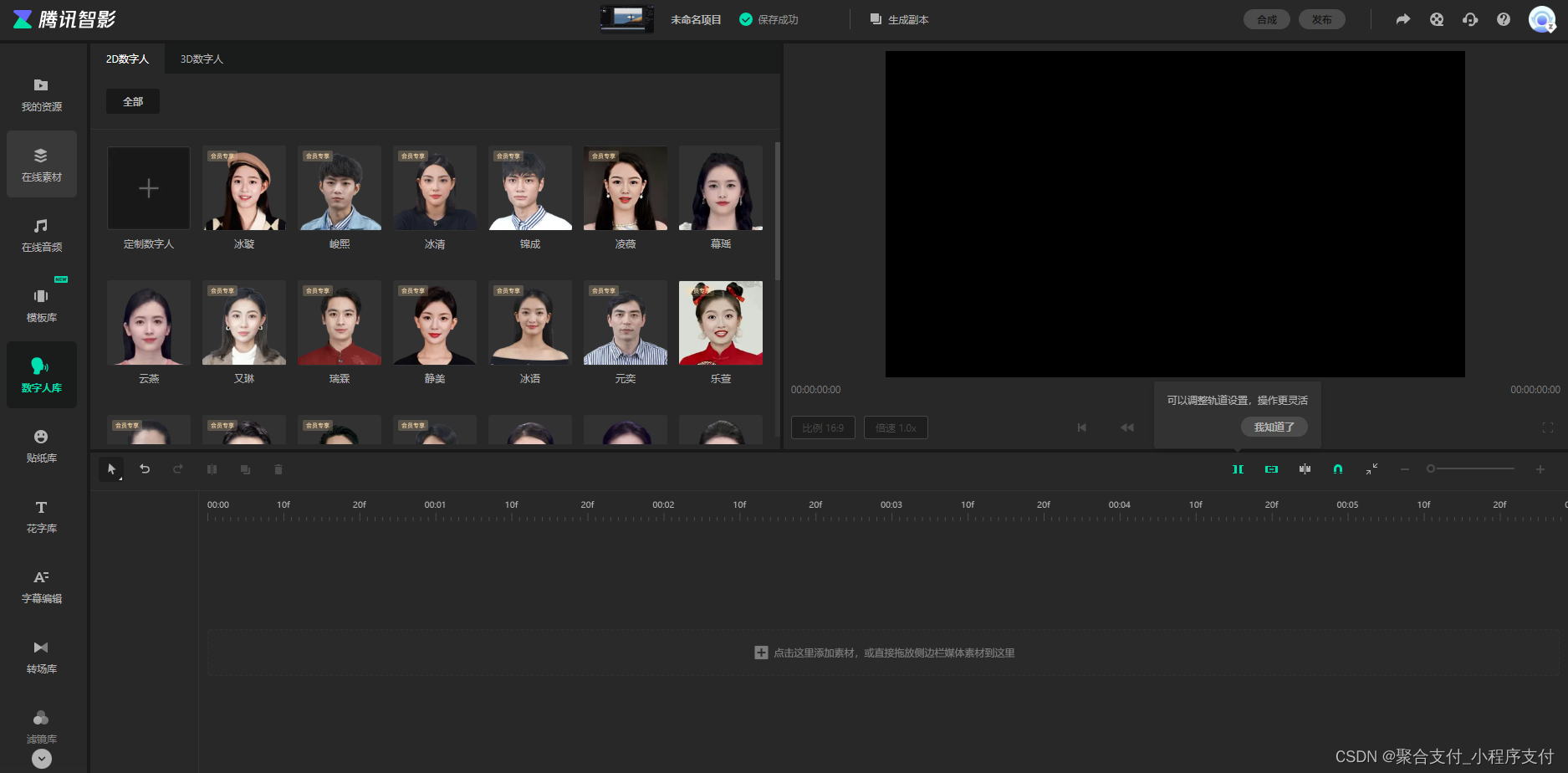Click the 发布 button
Image resolution: width=1568 pixels, height=773 pixels.
pyautogui.click(x=1322, y=19)
